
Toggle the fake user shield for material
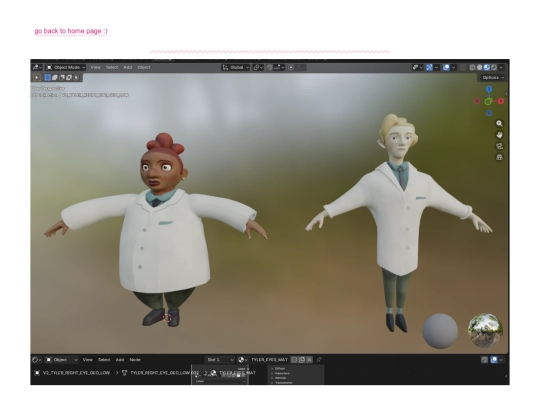coord(294,360)
